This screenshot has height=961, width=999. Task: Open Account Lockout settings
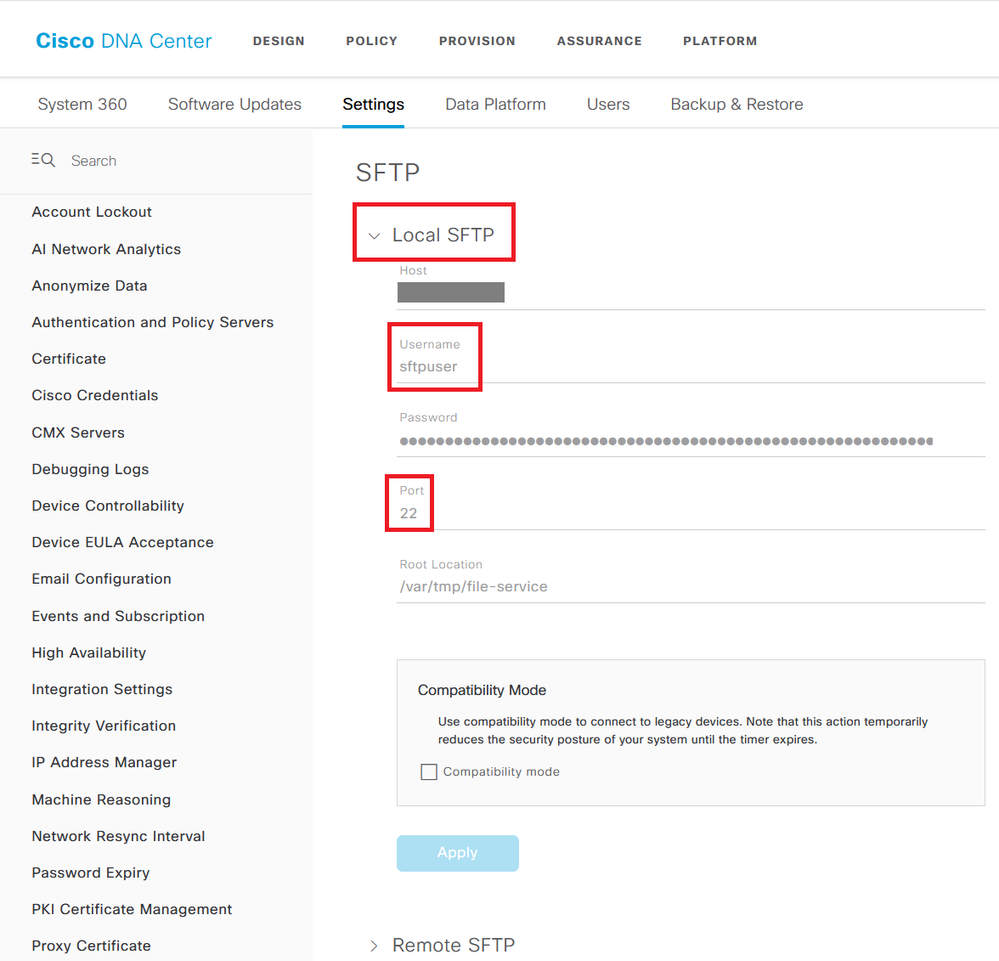pyautogui.click(x=92, y=212)
